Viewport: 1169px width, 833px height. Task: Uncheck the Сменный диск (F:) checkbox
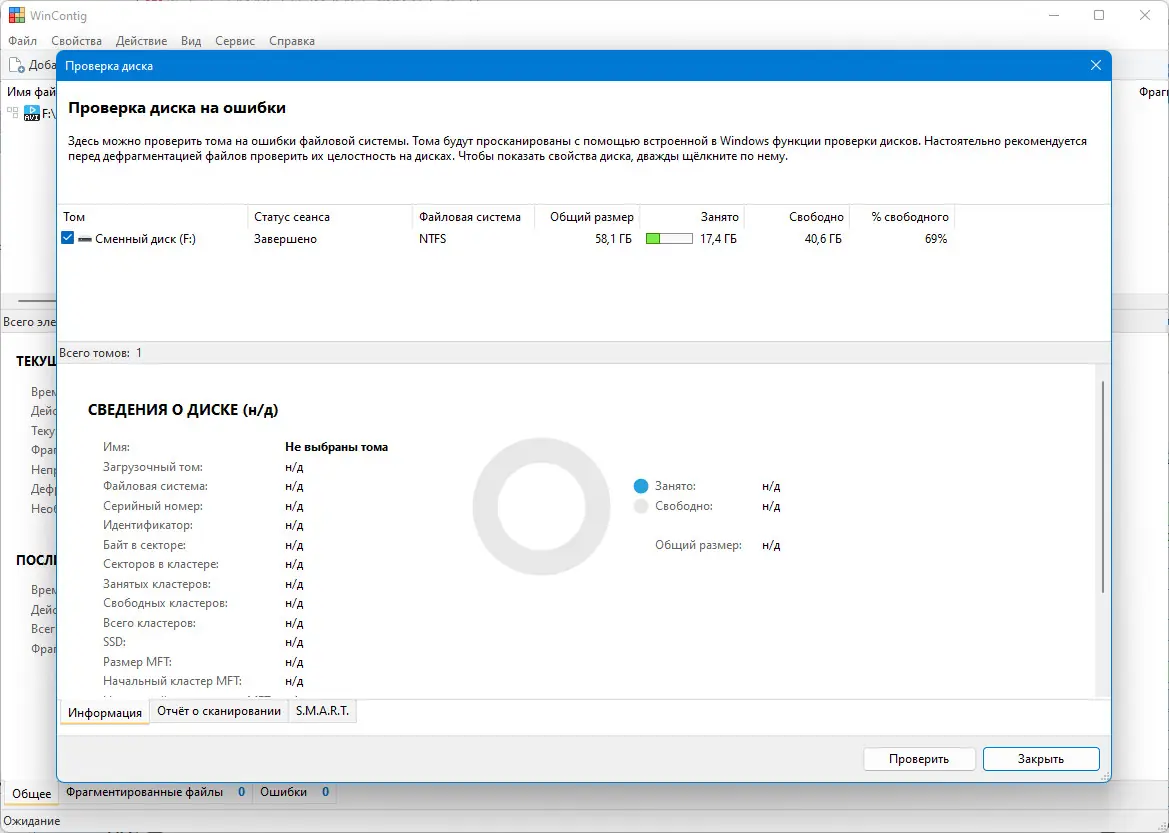pos(68,239)
